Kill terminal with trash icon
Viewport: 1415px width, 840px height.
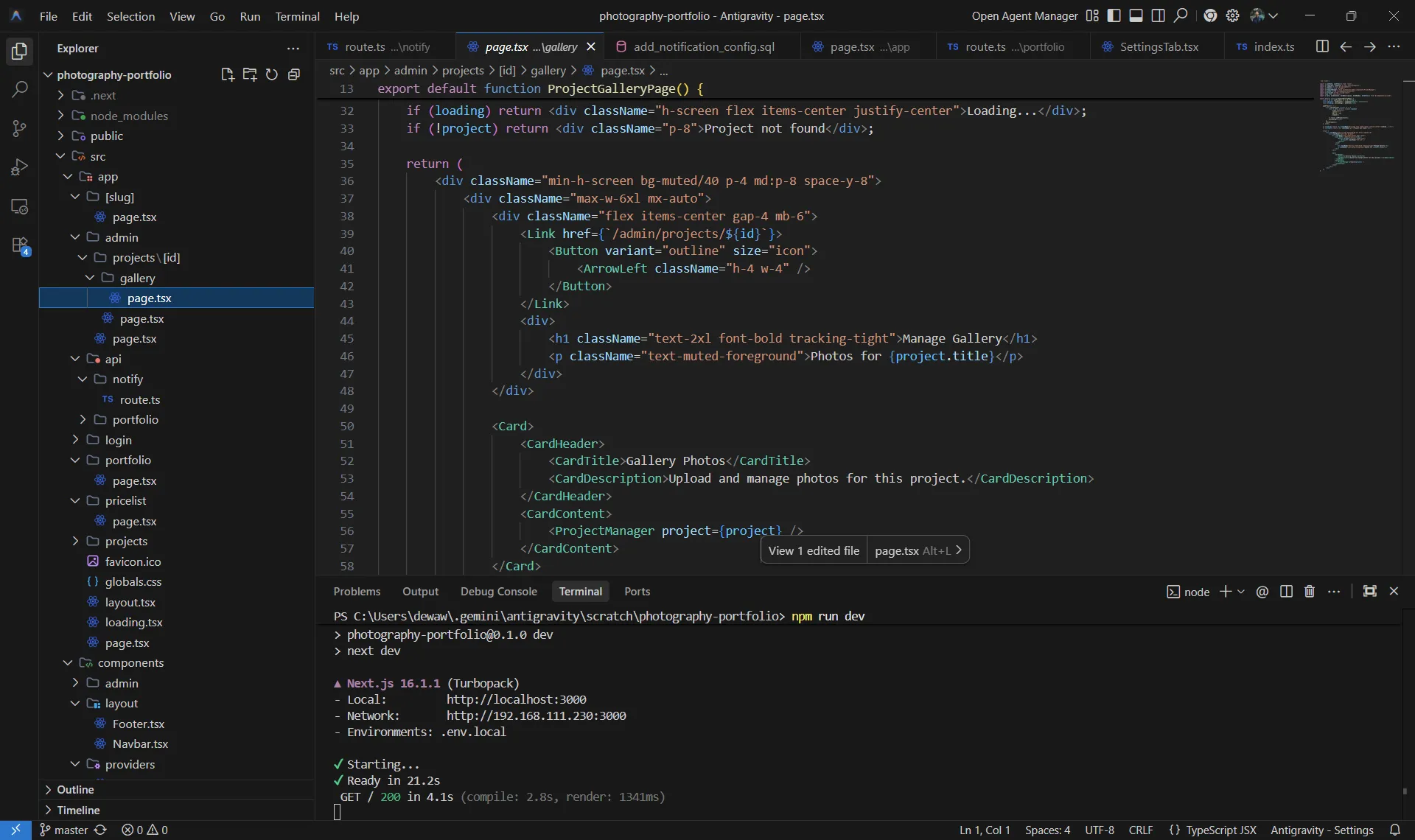click(x=1310, y=592)
